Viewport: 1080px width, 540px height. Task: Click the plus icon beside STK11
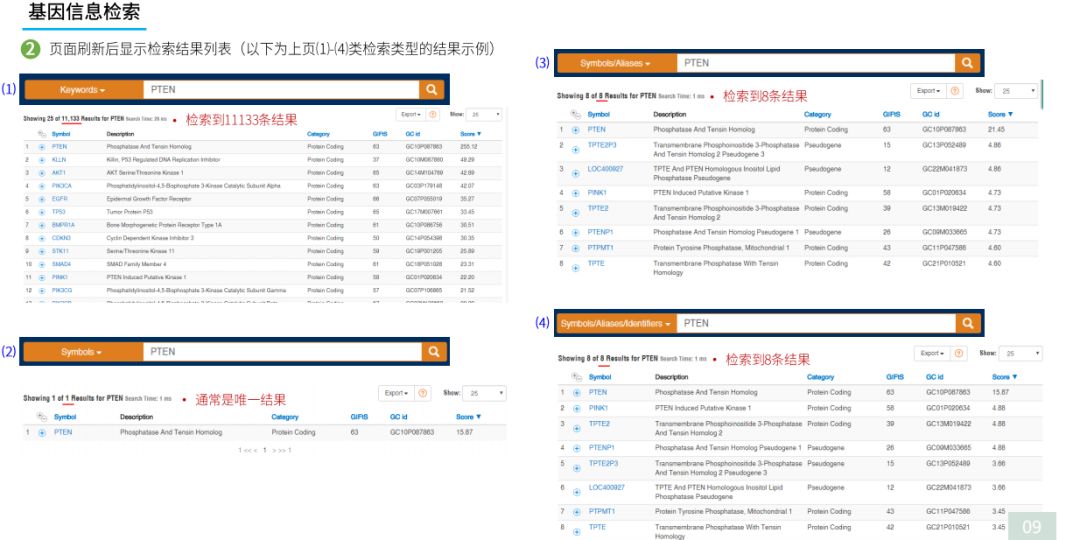point(41,251)
